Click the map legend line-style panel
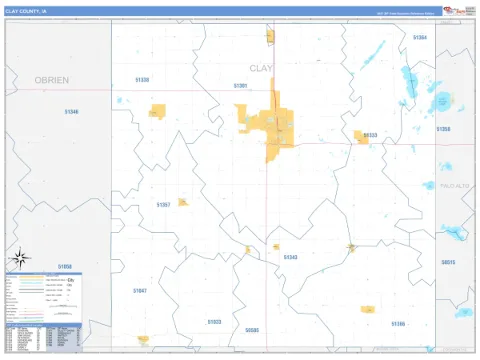480x360 pixels. pyautogui.click(x=44, y=298)
